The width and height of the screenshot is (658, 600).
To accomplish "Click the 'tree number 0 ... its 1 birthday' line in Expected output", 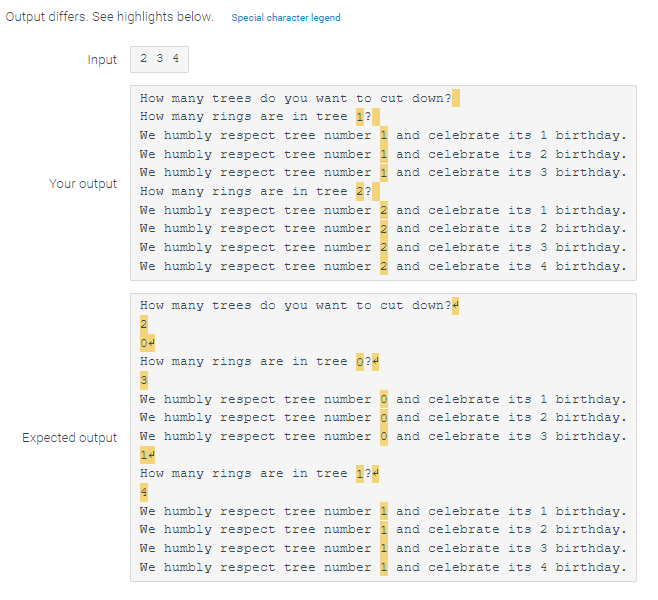I will (x=383, y=399).
